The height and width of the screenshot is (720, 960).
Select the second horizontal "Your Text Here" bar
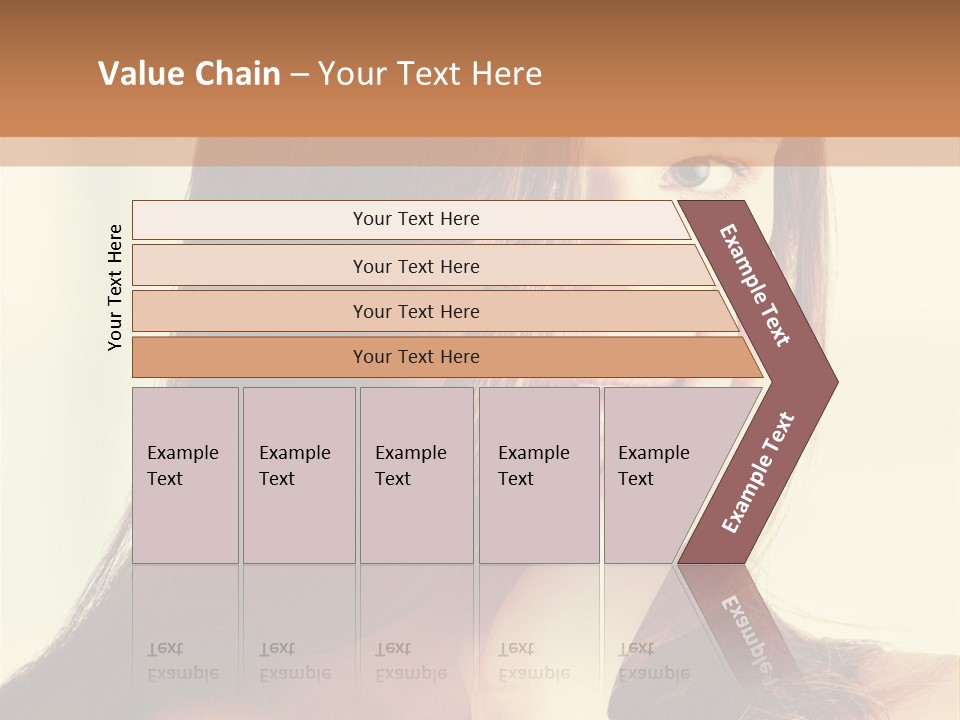click(x=415, y=266)
